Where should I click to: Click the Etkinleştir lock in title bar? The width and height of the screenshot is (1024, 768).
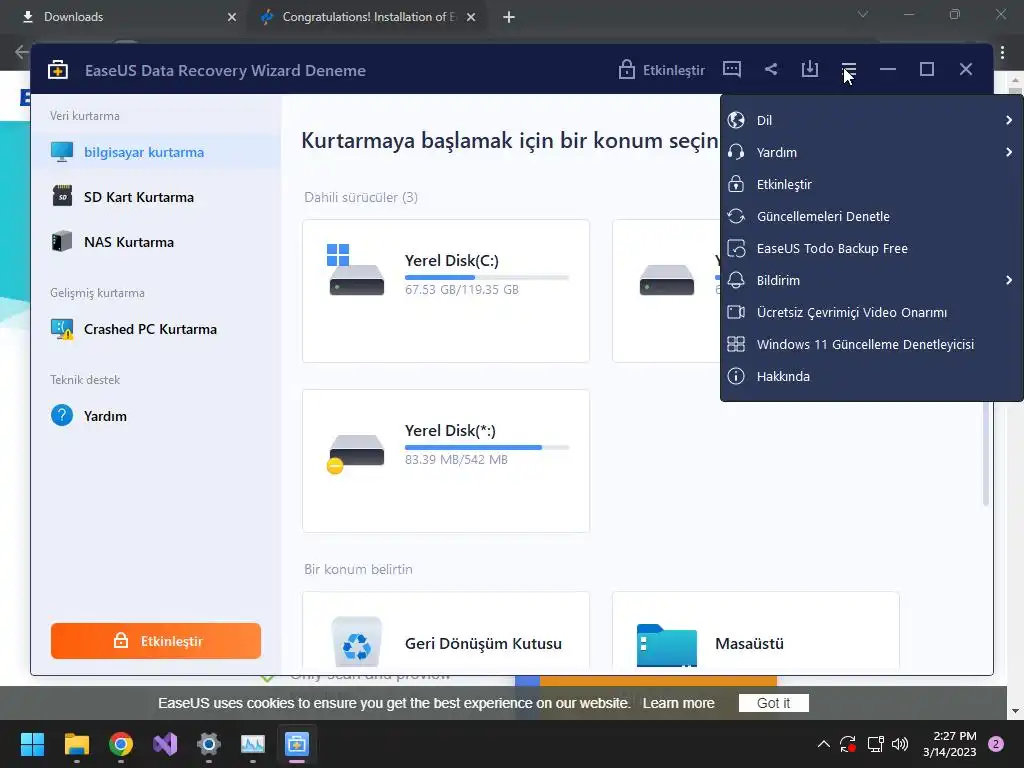pyautogui.click(x=662, y=69)
